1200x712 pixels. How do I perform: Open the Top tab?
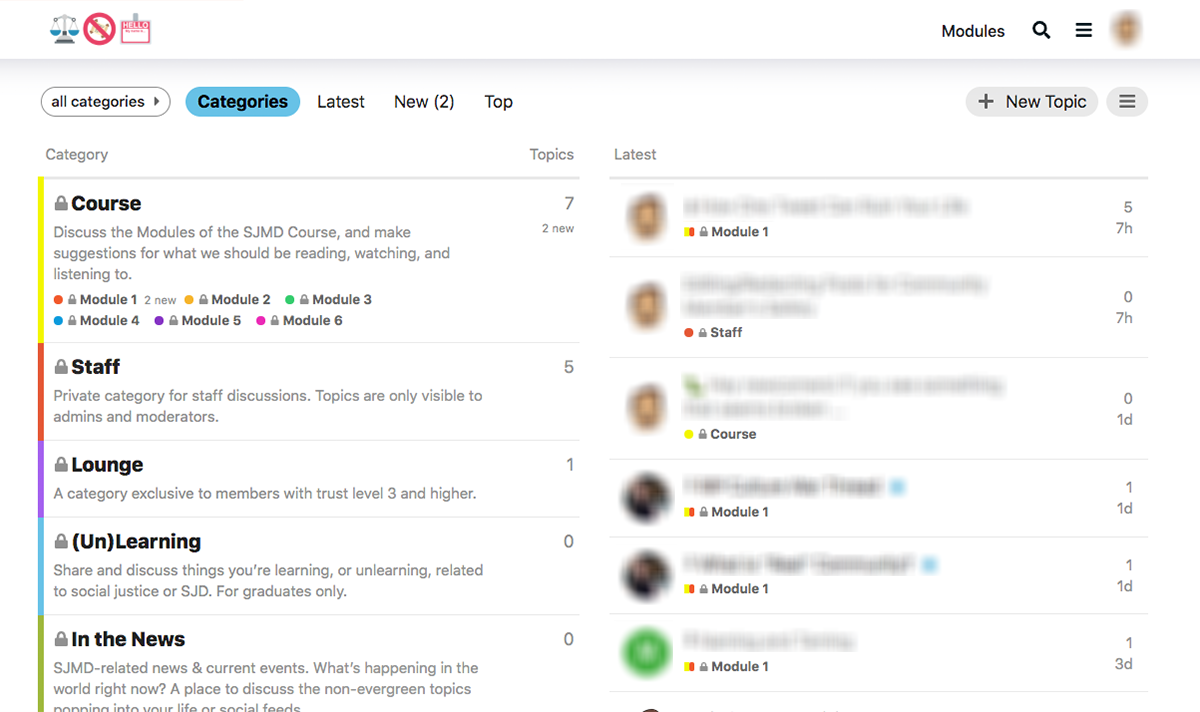point(498,101)
